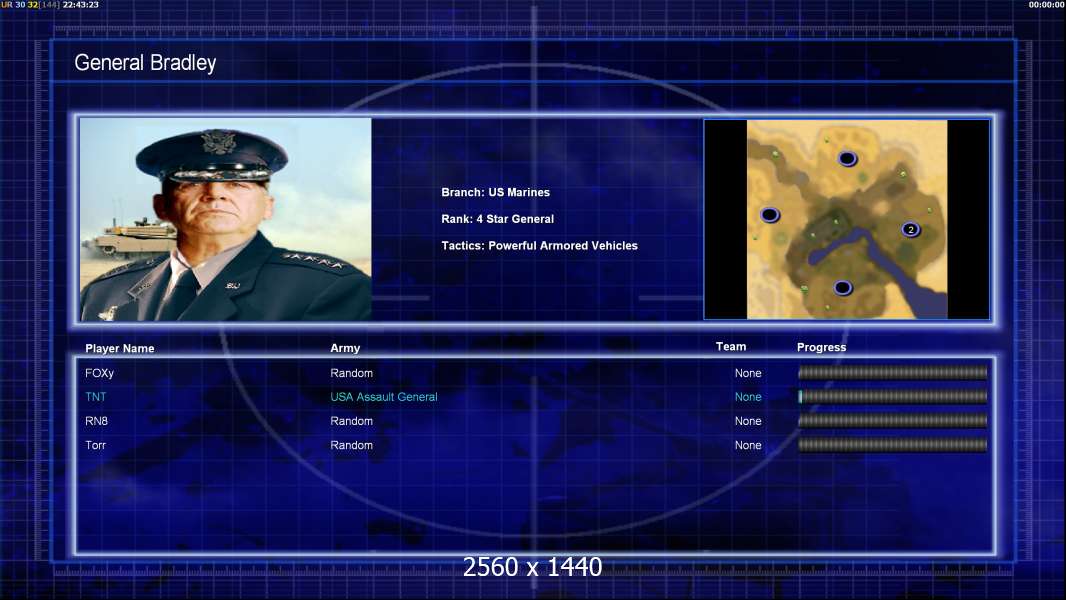Image resolution: width=1066 pixels, height=600 pixels.
Task: Click the Army column header
Action: pyautogui.click(x=345, y=348)
